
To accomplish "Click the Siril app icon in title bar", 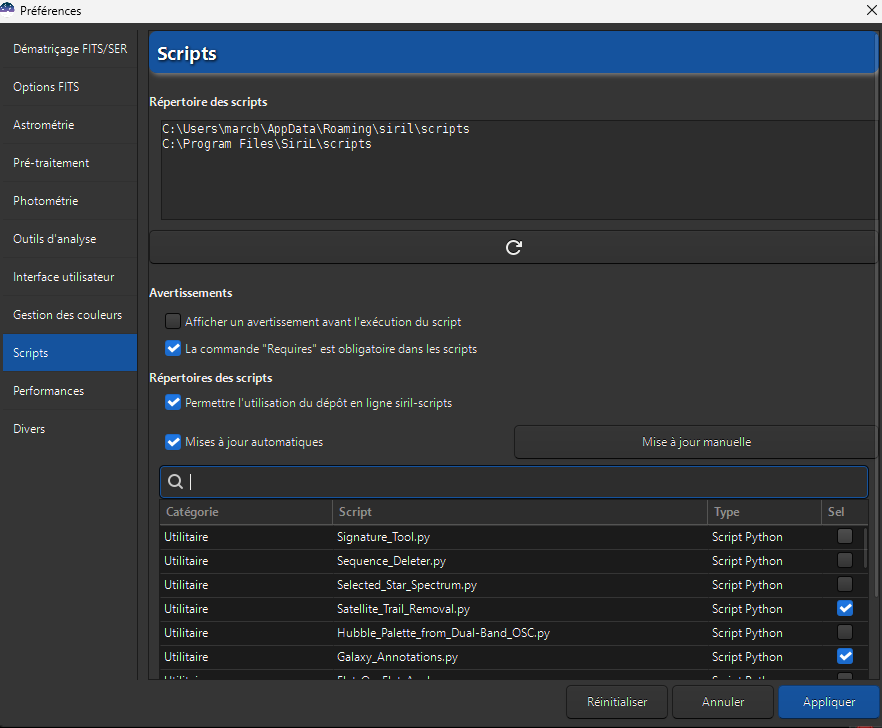I will pos(8,10).
